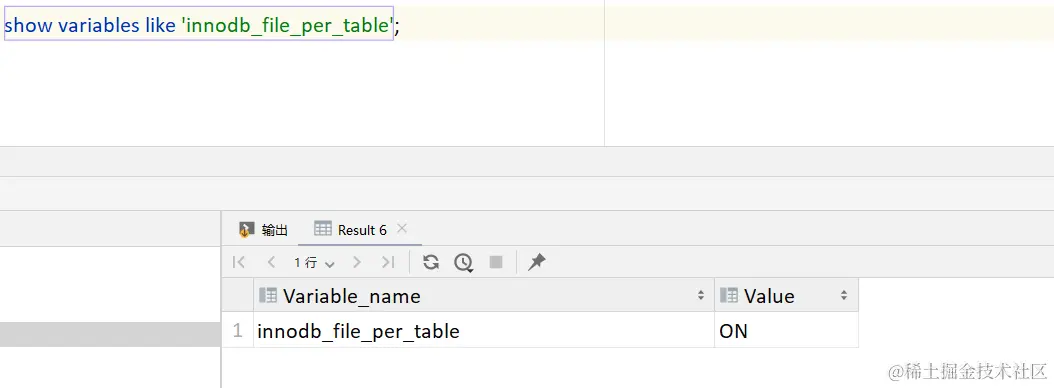Jump to last page of results

[x=388, y=262]
